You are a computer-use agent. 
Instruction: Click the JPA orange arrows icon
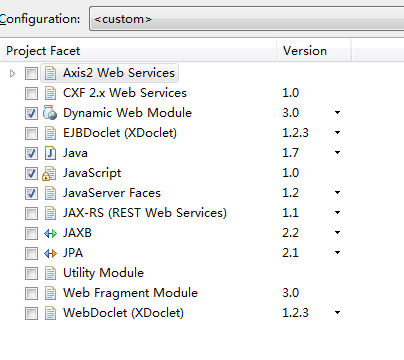[x=50, y=253]
